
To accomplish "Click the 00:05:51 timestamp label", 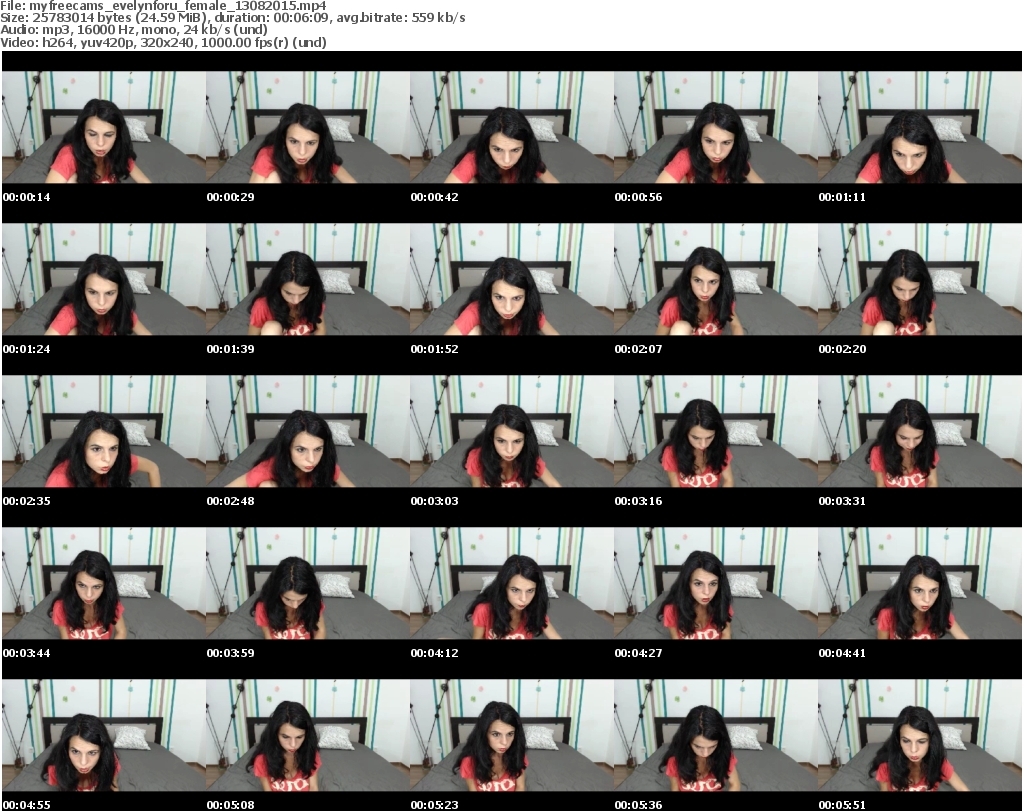I will [x=842, y=805].
